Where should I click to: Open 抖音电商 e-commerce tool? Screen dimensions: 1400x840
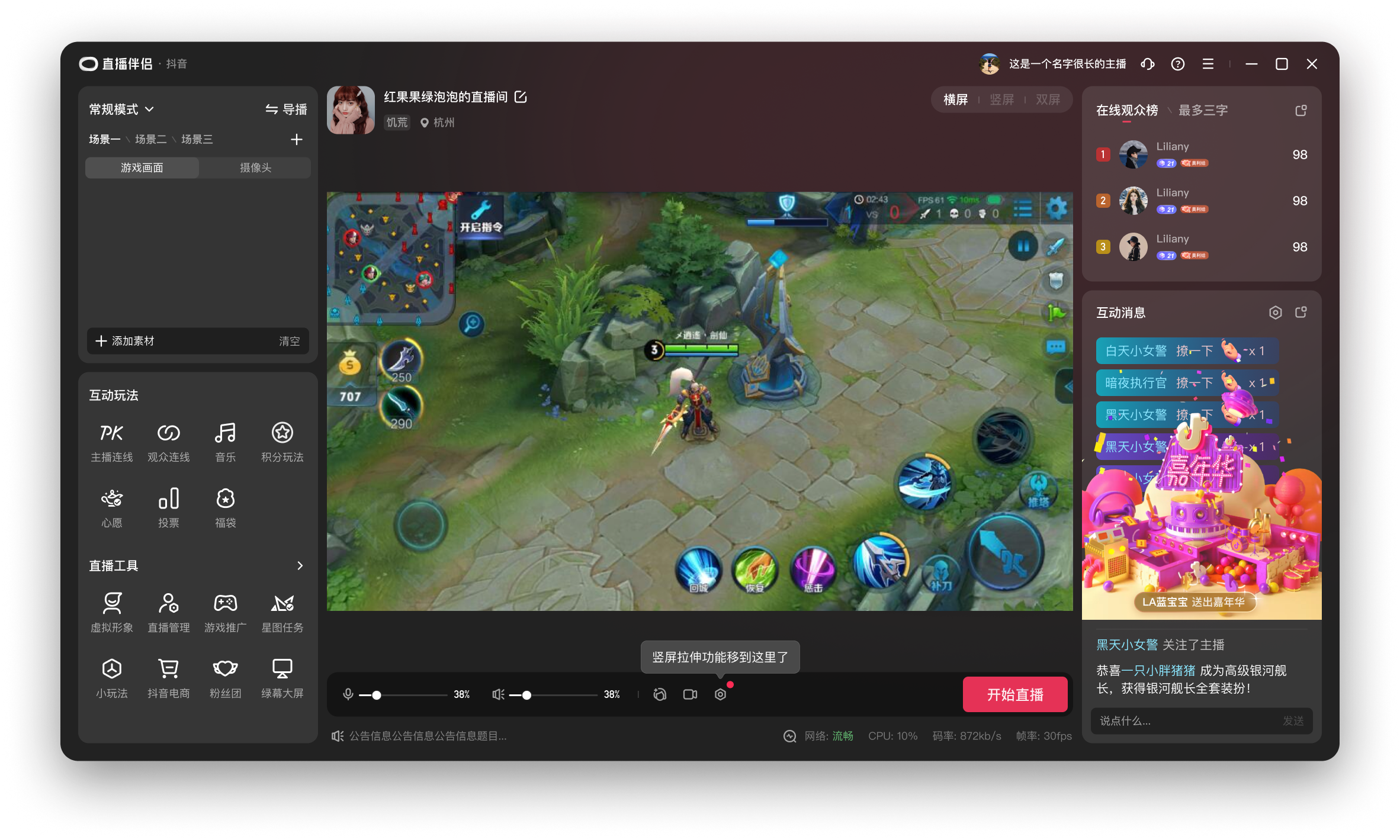(x=168, y=678)
